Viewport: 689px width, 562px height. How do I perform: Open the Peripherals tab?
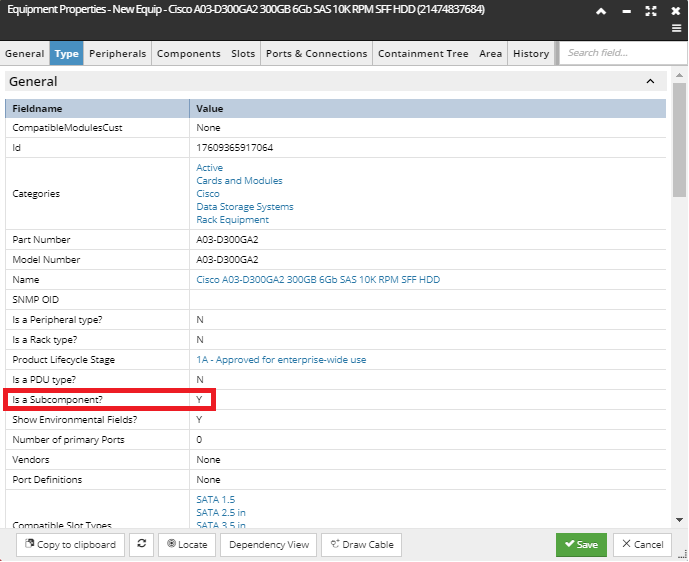[117, 53]
